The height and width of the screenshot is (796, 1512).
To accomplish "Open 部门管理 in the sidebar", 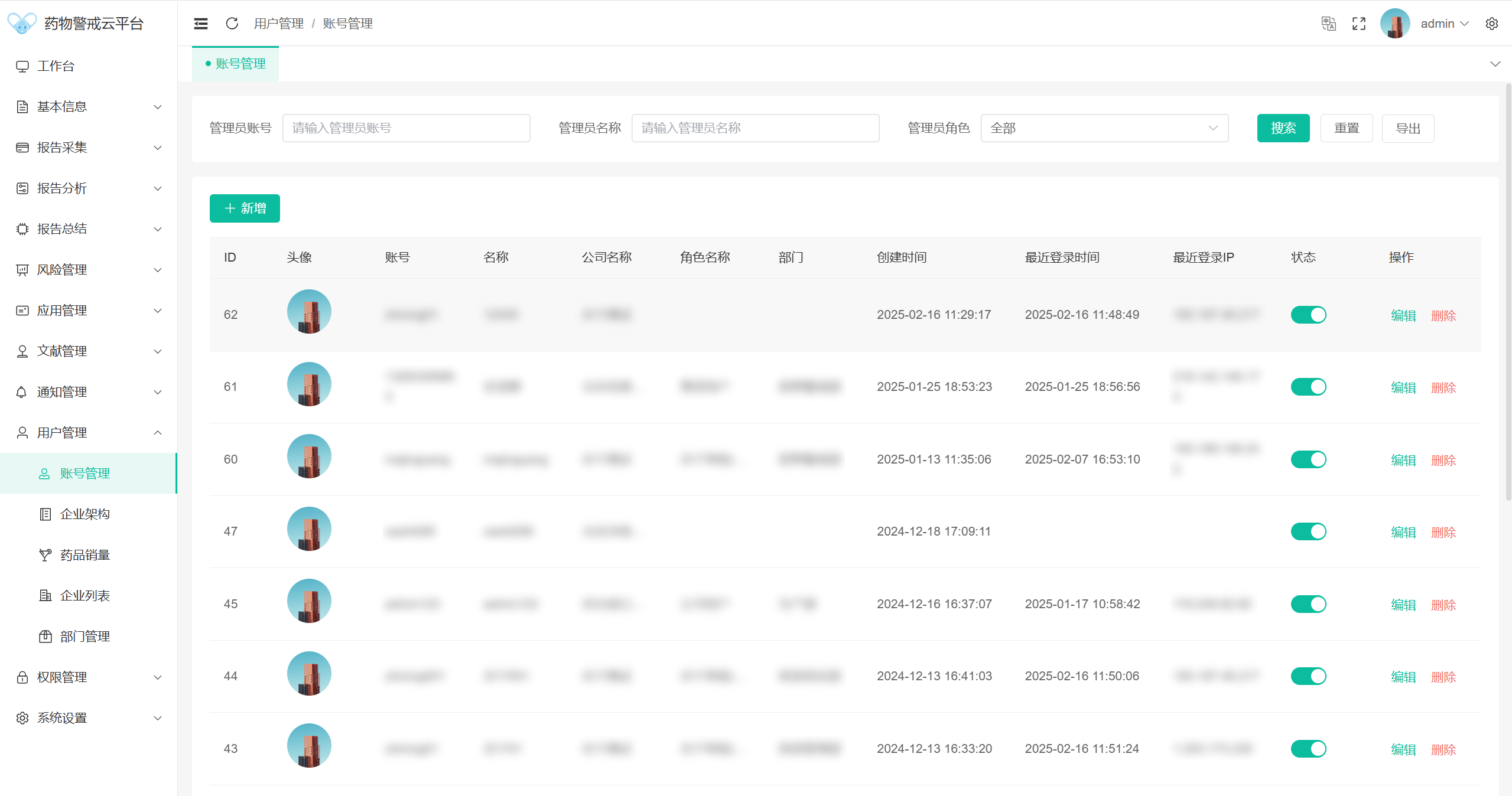I will tap(85, 637).
